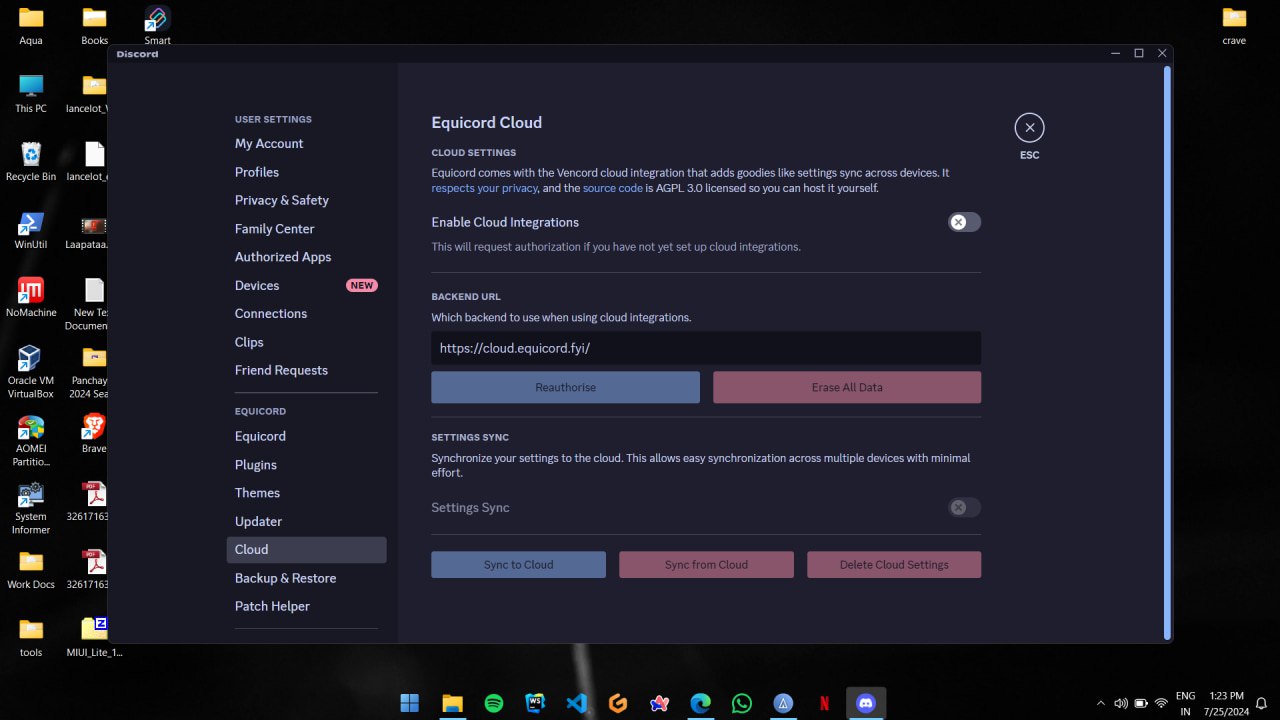The image size is (1280, 720).
Task: Open Clips settings
Action: (306, 342)
